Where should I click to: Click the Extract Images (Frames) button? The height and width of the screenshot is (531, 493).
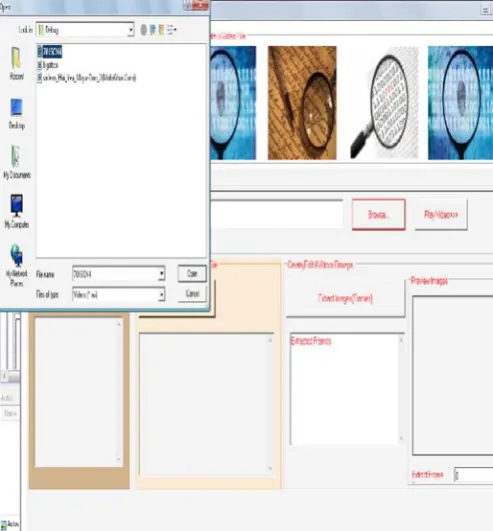click(345, 298)
